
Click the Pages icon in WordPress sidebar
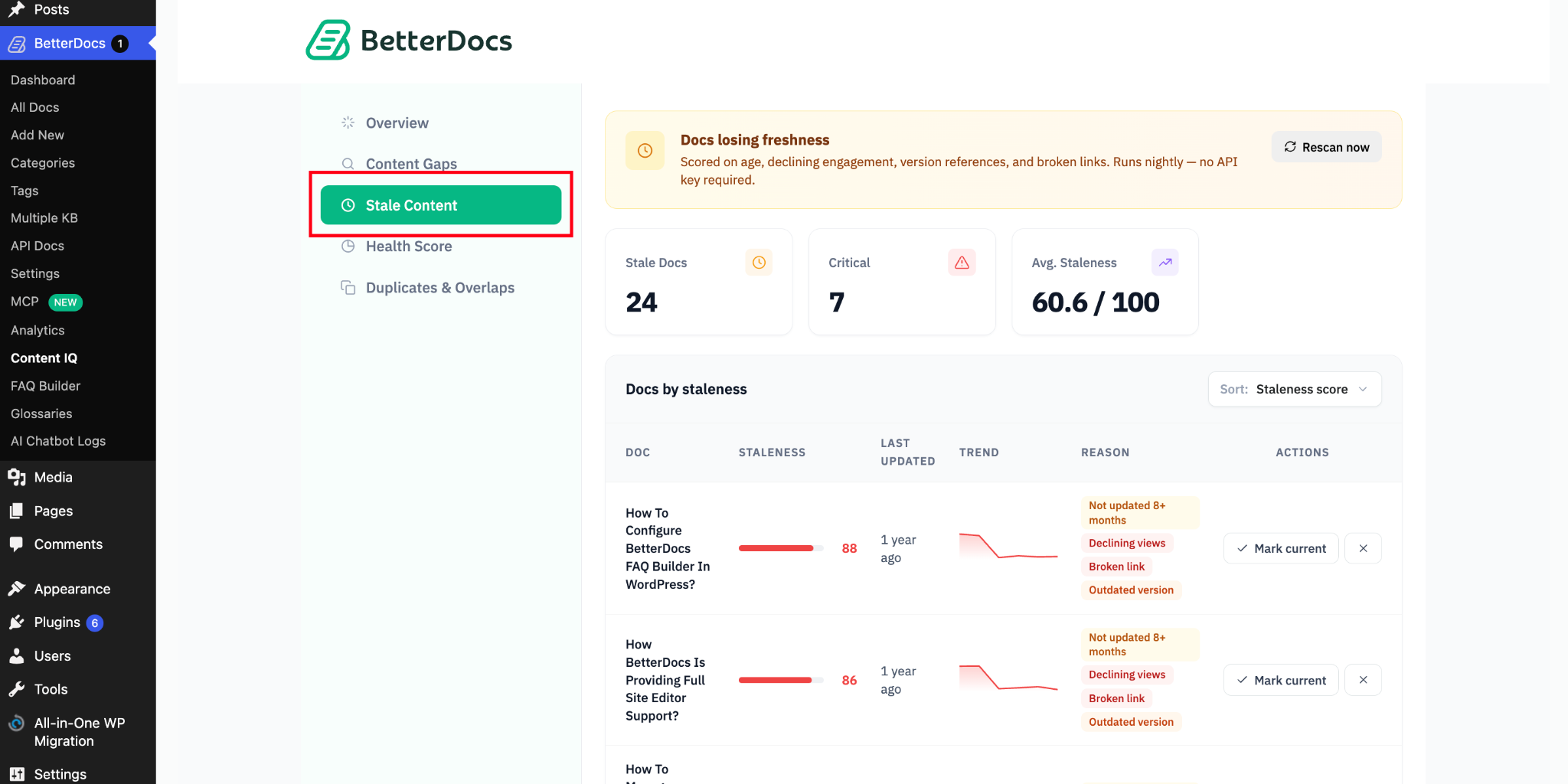click(17, 511)
